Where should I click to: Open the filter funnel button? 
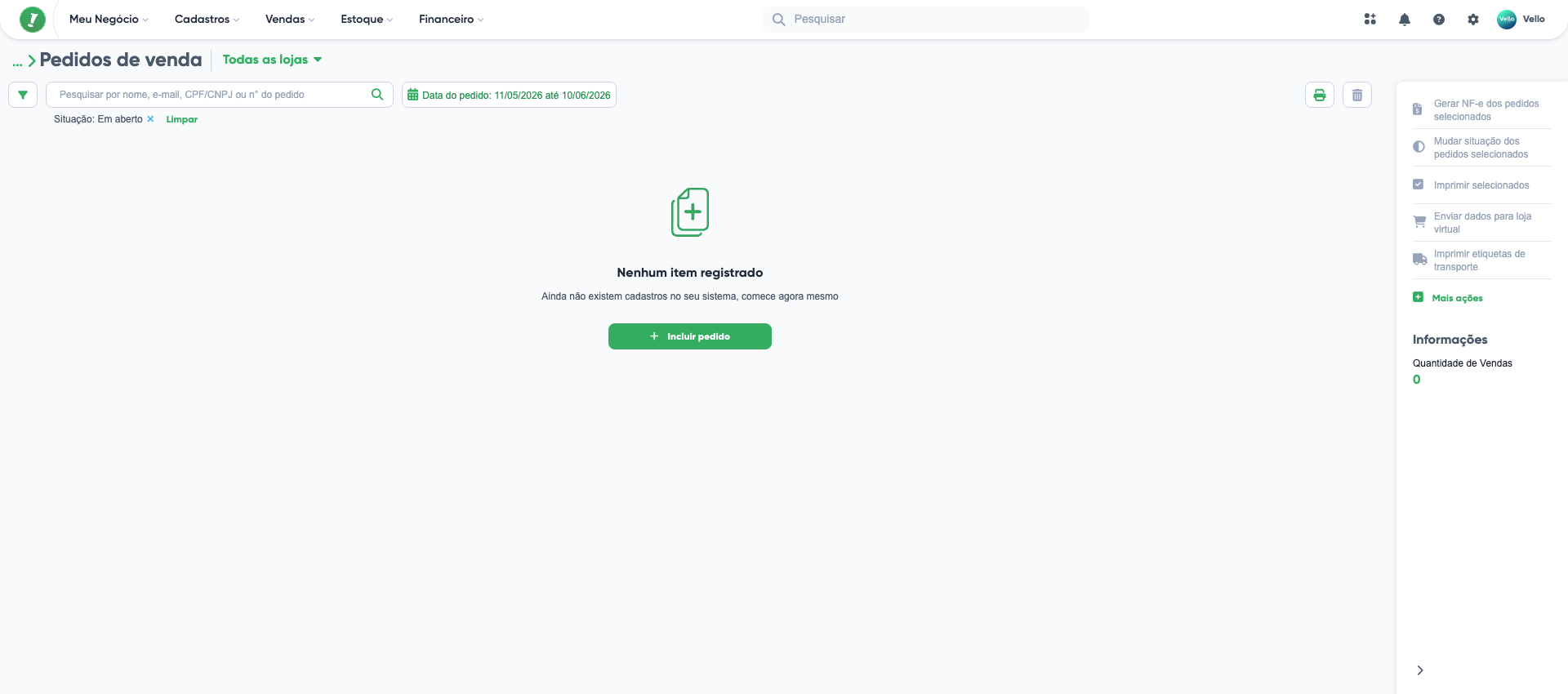[23, 95]
